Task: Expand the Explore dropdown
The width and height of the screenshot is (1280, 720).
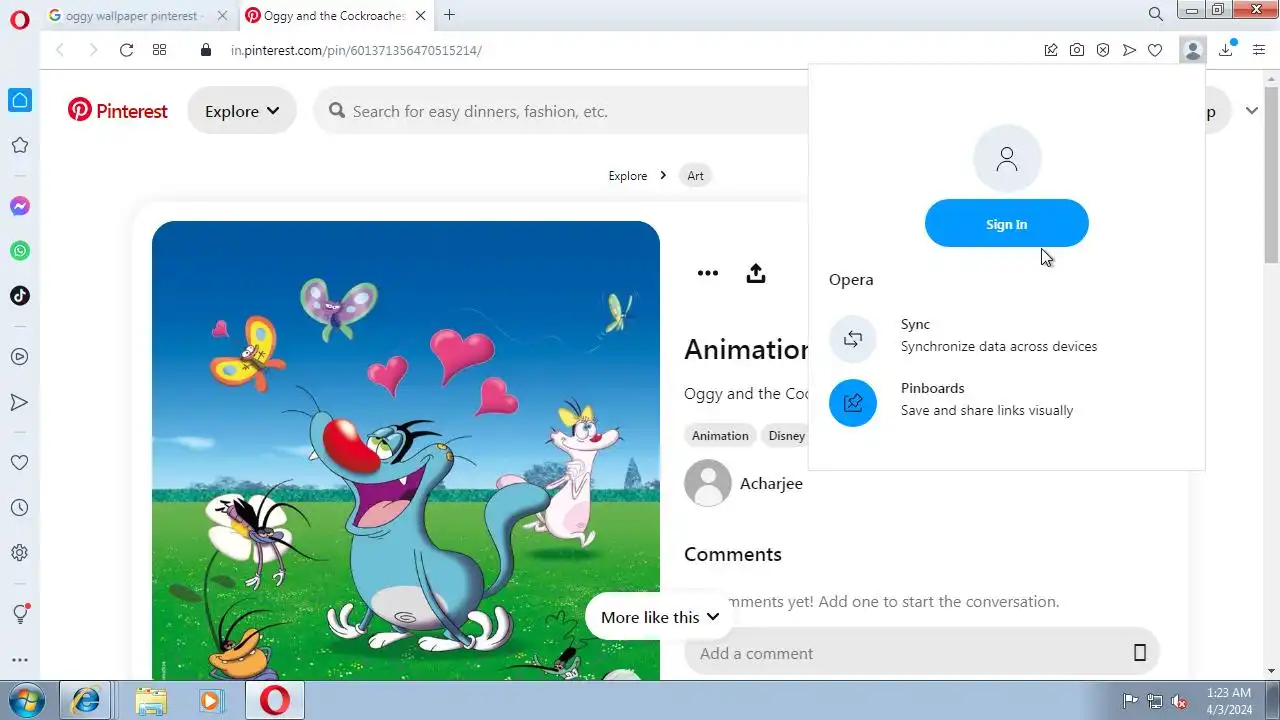Action: (242, 111)
